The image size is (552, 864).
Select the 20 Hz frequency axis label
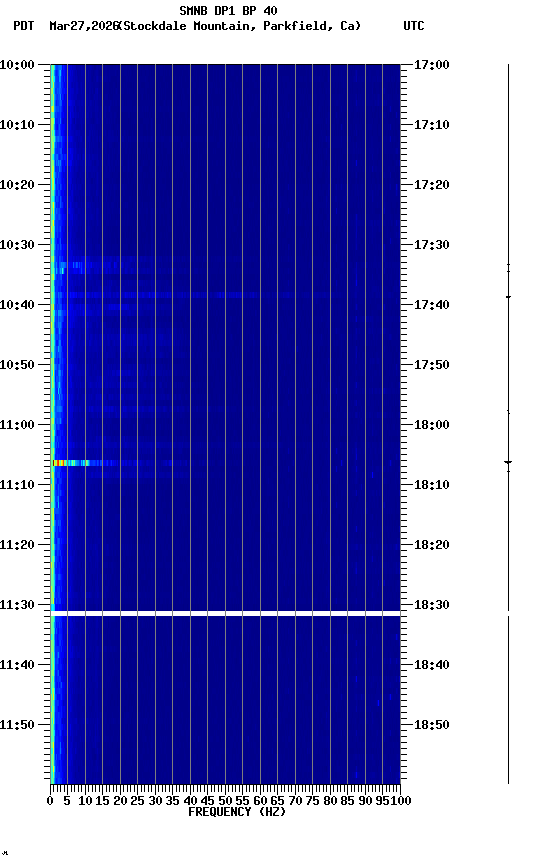pyautogui.click(x=120, y=801)
